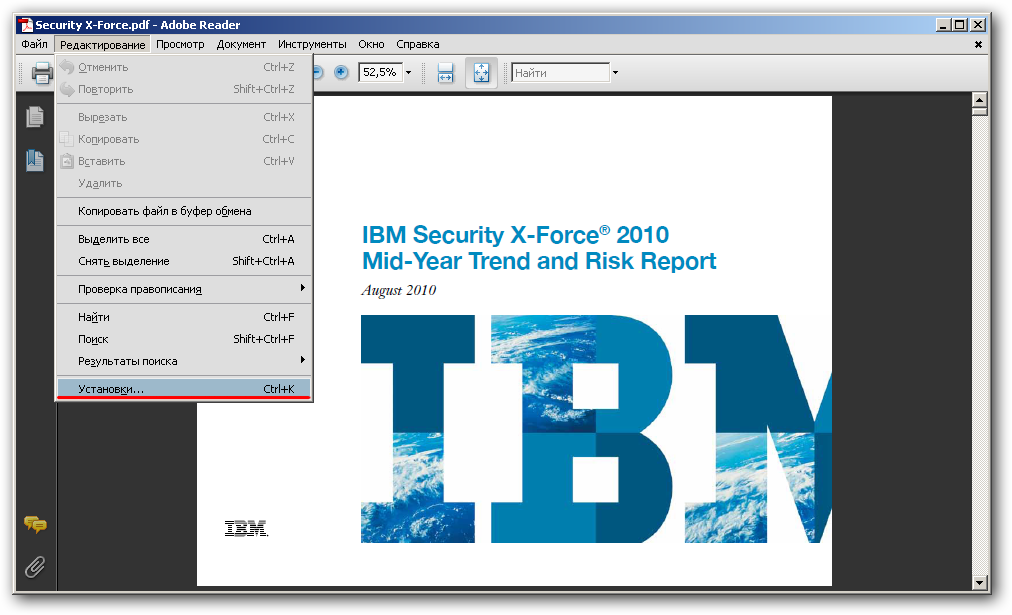Open the Comments panel icon
Viewport: 1012px width, 615px height.
pyautogui.click(x=35, y=524)
